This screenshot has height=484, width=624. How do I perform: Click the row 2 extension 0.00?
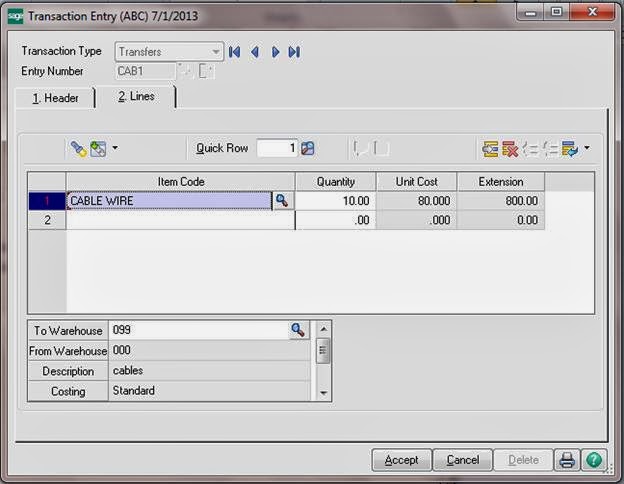(x=501, y=220)
